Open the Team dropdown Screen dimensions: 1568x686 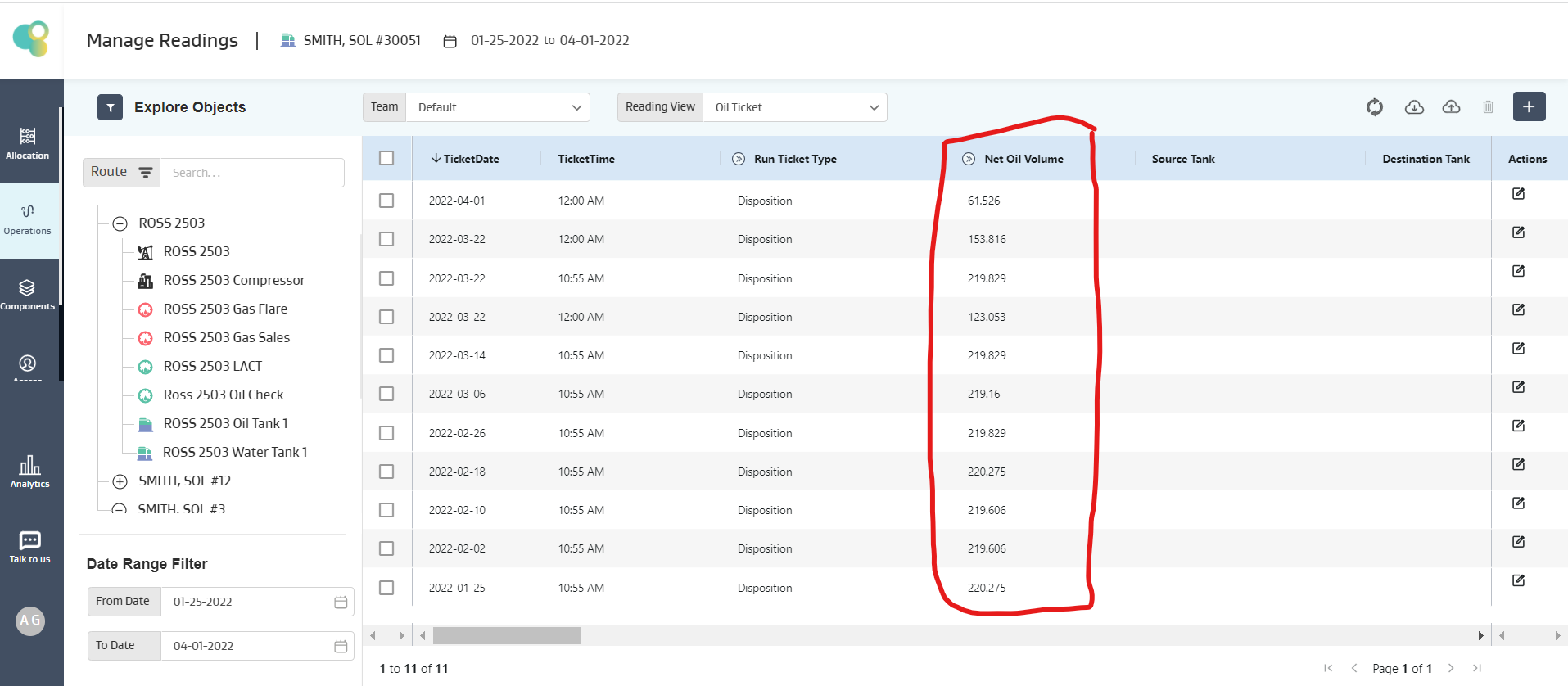(x=497, y=107)
